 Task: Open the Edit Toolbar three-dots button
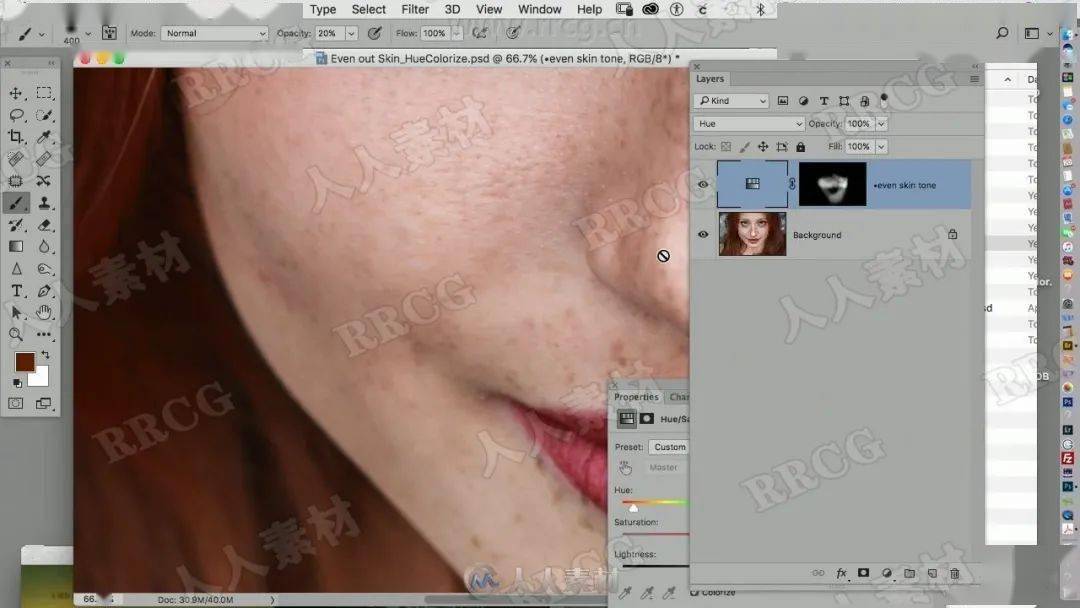pos(44,335)
